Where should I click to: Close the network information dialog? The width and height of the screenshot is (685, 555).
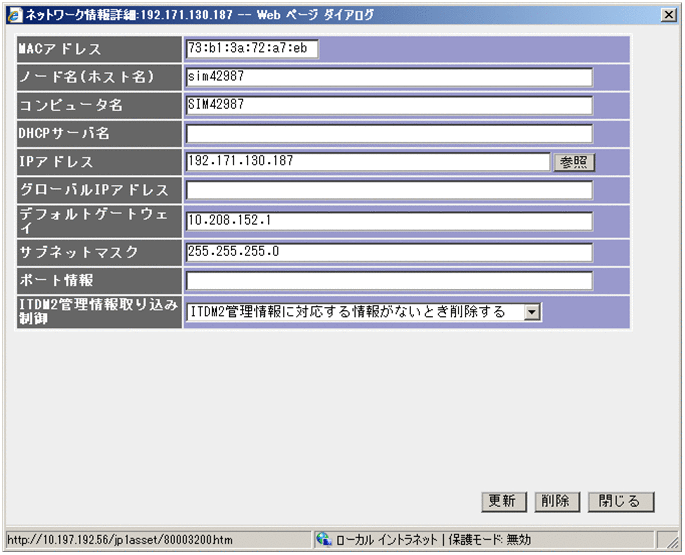point(669,15)
